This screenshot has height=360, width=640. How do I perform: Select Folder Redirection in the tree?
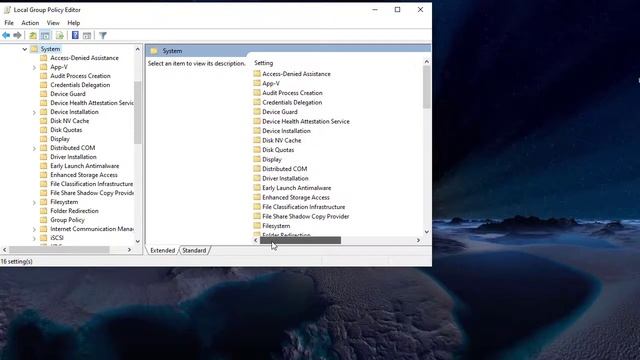pyautogui.click(x=74, y=211)
